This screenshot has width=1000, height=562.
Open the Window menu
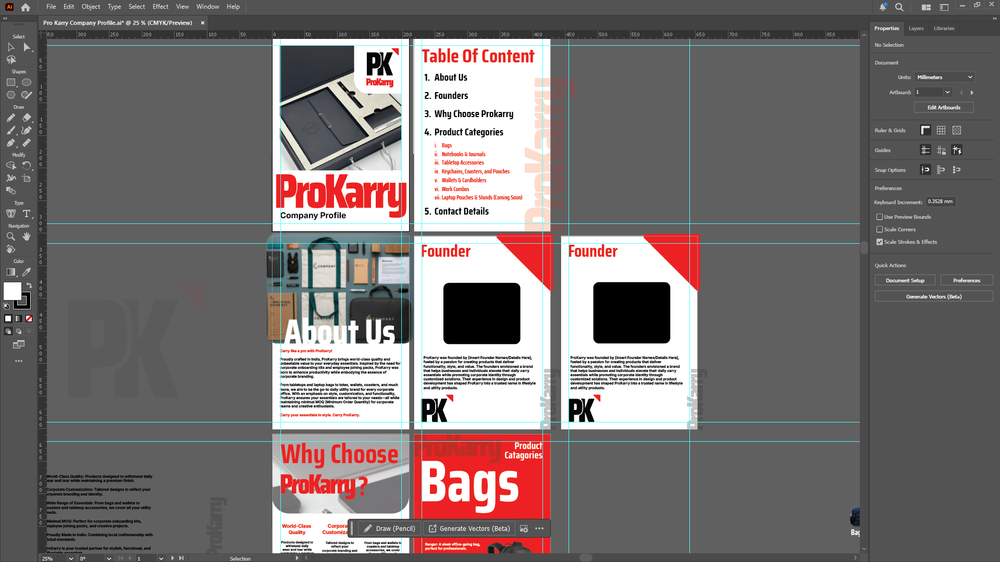207,6
